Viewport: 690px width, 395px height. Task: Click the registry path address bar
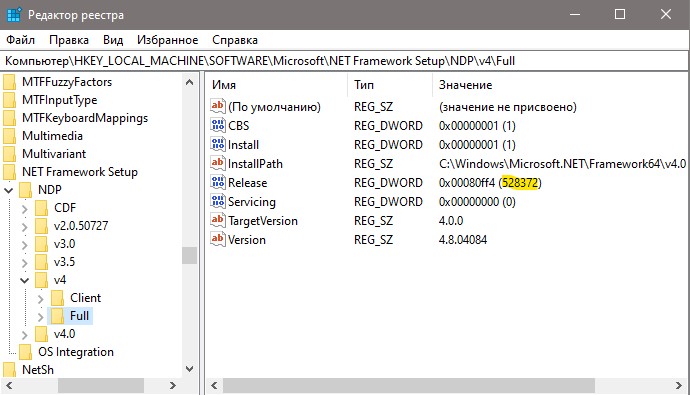coord(345,61)
